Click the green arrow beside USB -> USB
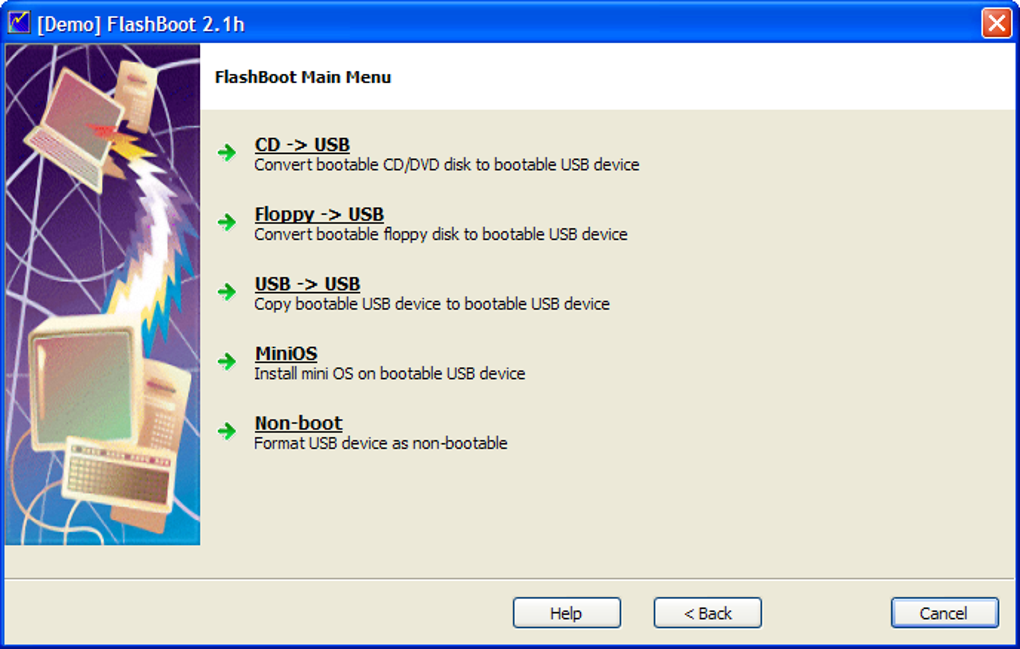 coord(227,292)
